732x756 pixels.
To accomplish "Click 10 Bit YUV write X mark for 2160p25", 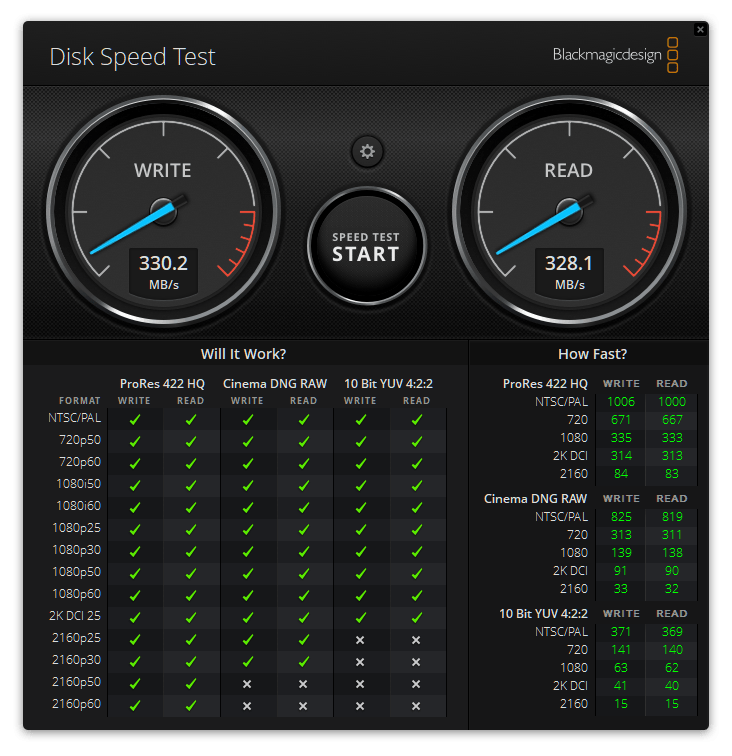I will click(360, 640).
